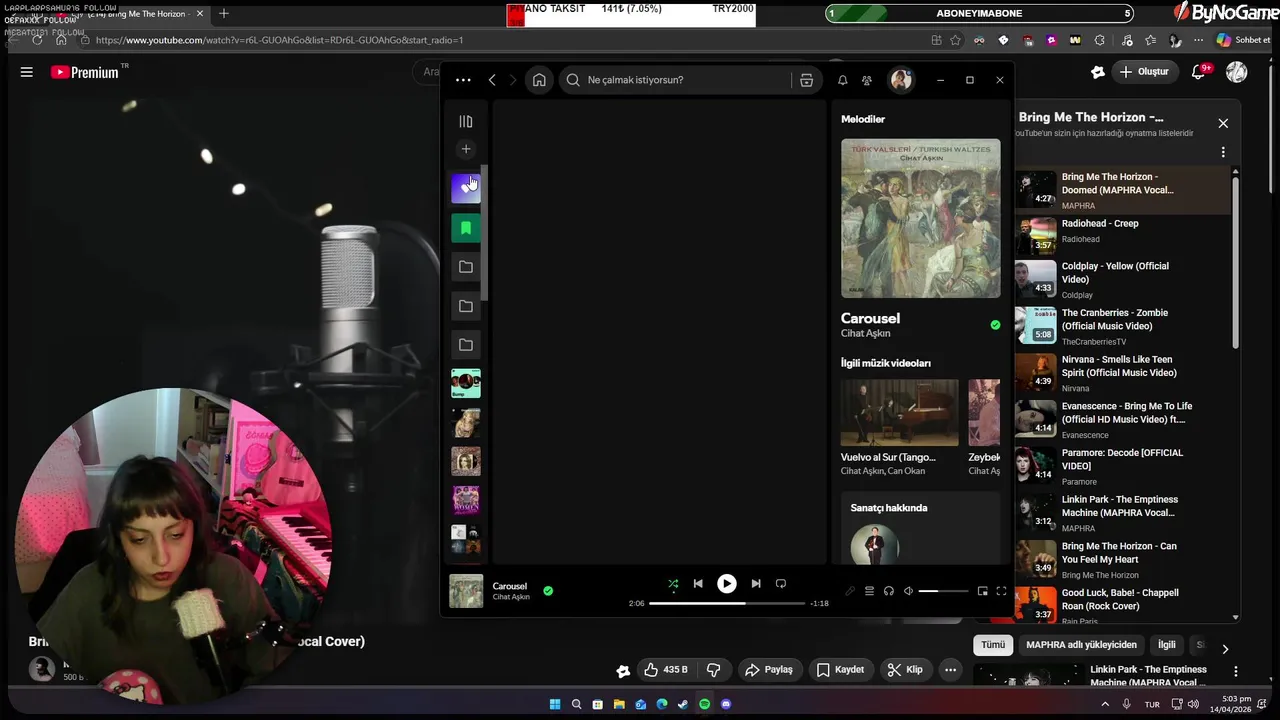This screenshot has width=1280, height=720.
Task: Skip to previous track in Spotify
Action: pos(698,584)
